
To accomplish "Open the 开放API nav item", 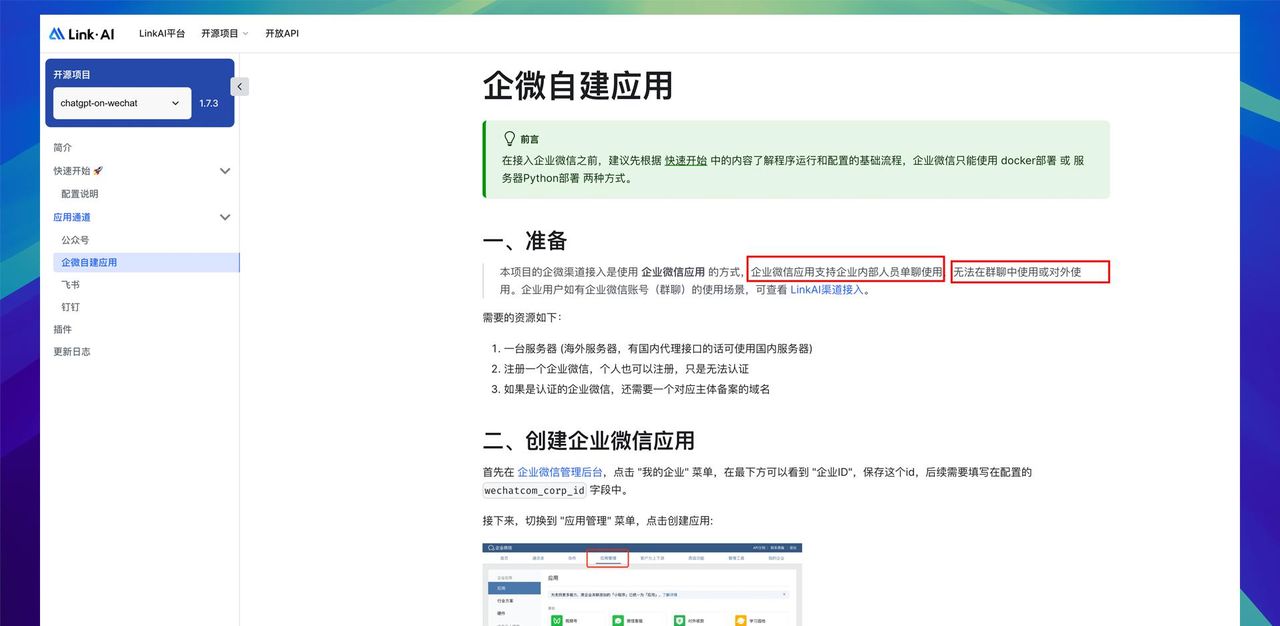I will click(282, 33).
